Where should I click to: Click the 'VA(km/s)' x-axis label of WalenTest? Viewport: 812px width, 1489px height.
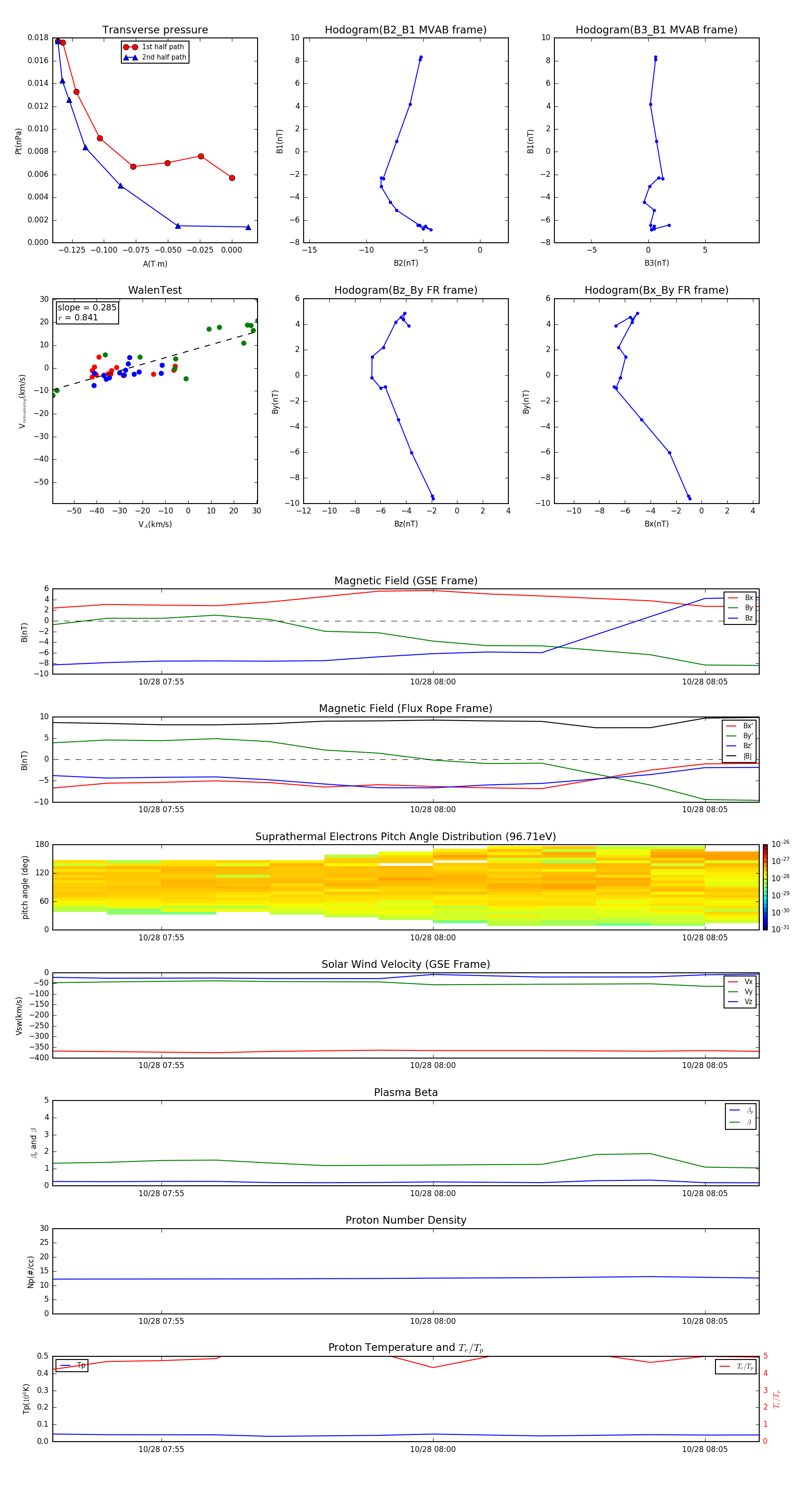coord(155,524)
